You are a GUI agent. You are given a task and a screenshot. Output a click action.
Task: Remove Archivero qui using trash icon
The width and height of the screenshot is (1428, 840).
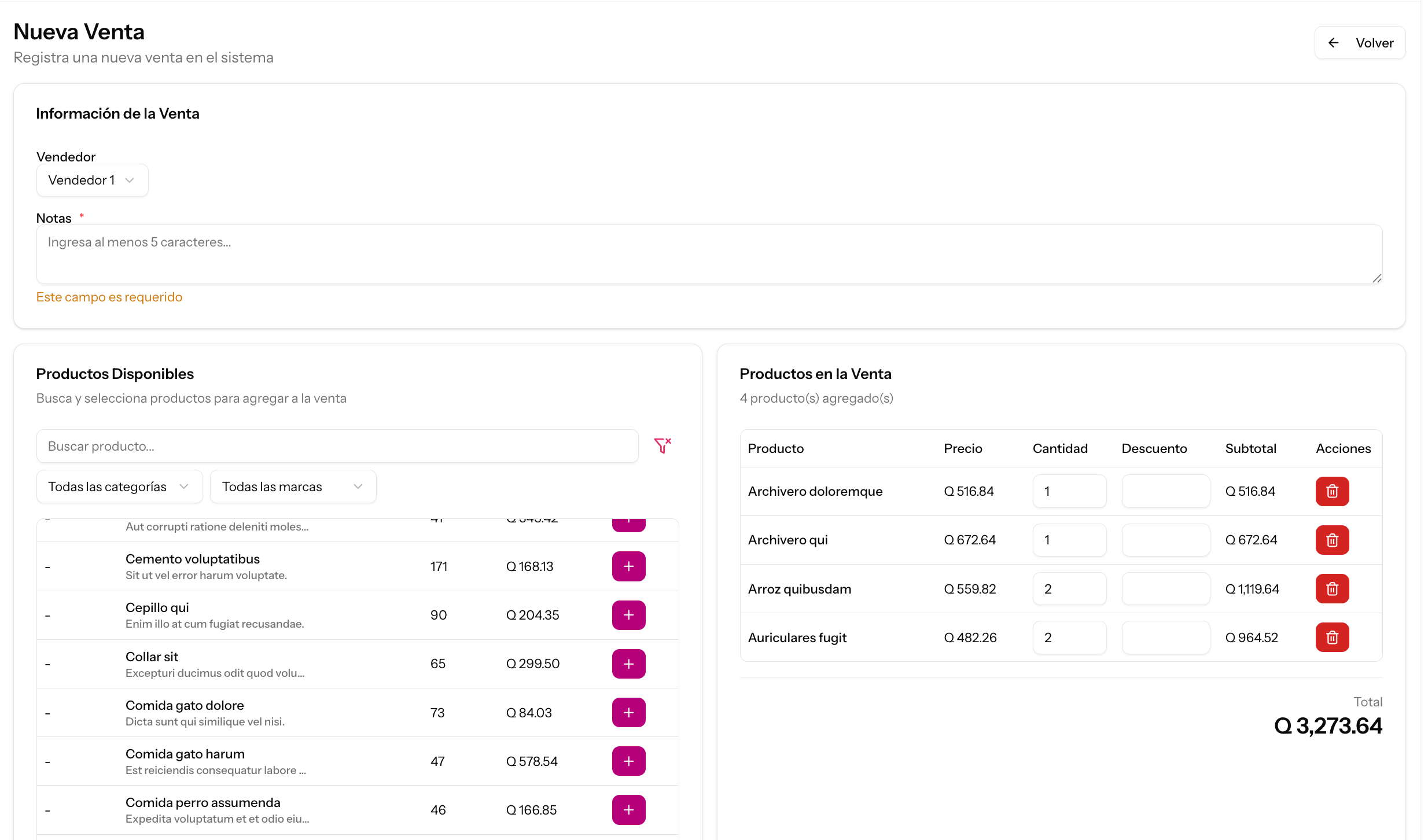pyautogui.click(x=1332, y=540)
